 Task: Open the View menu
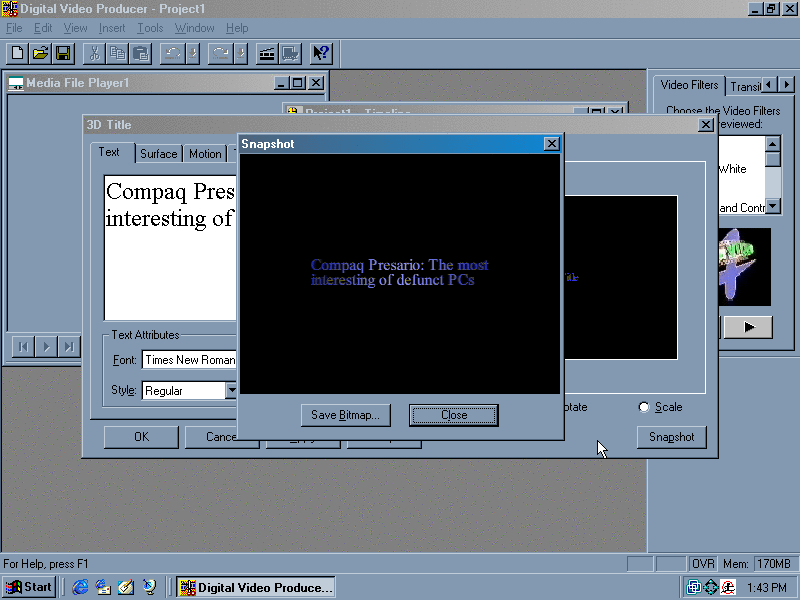pos(76,28)
